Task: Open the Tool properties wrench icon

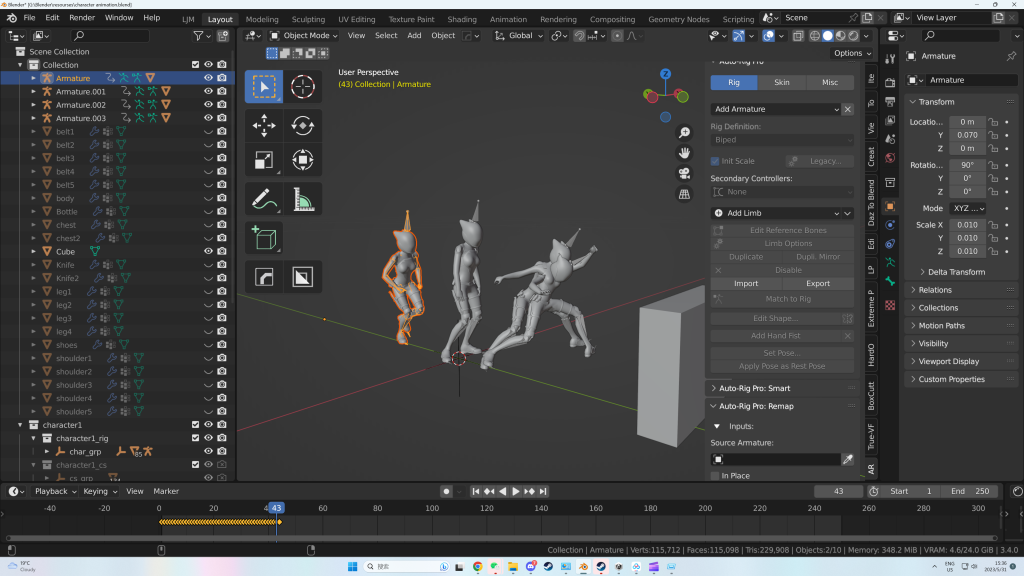Action: pyautogui.click(x=890, y=59)
